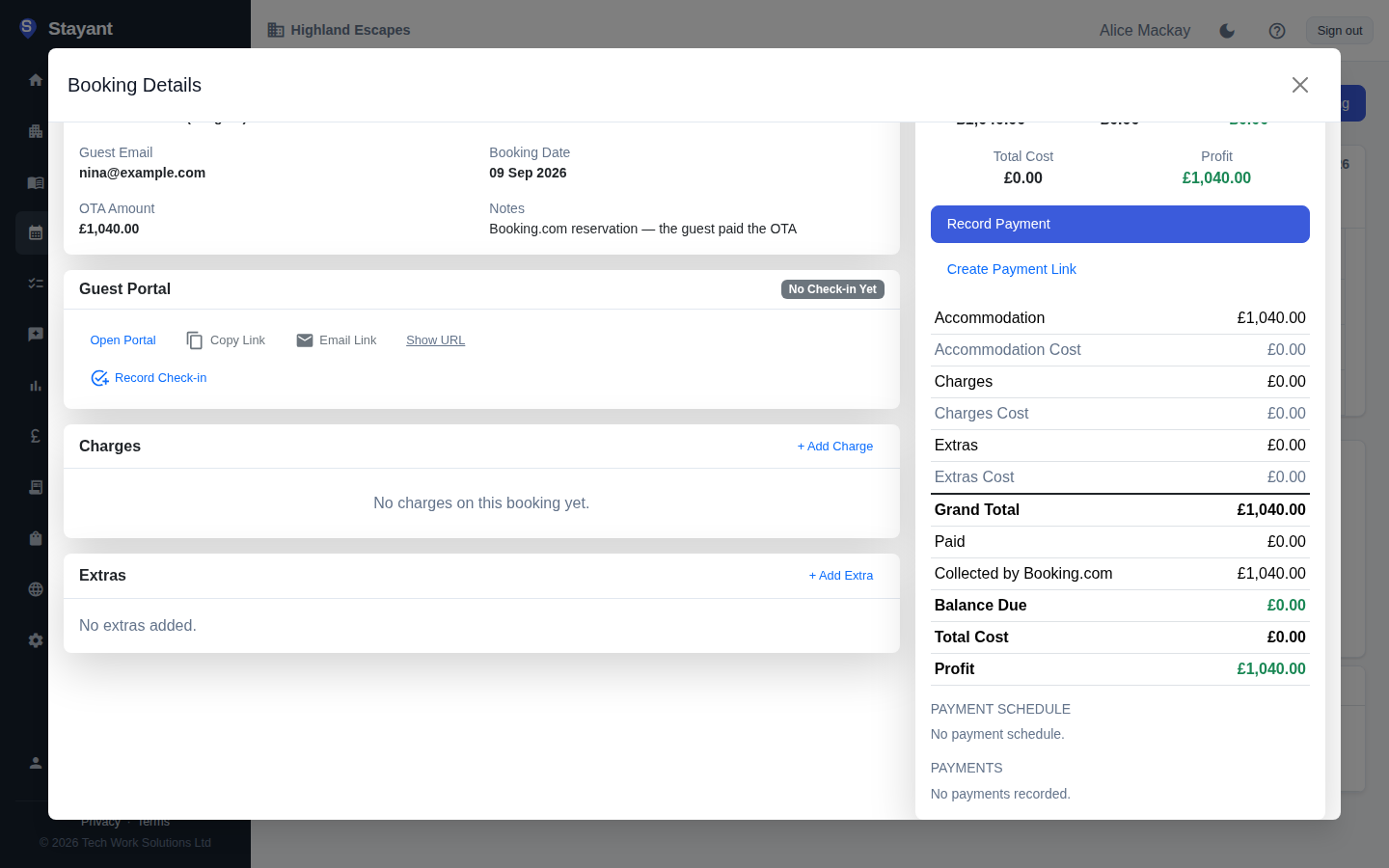Viewport: 1389px width, 868px height.
Task: Open the messages chat icon in the sidebar
Action: 36,335
